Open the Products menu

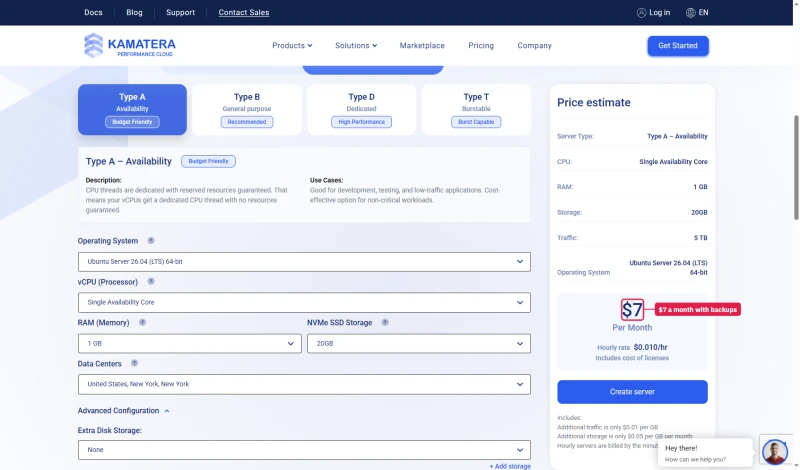pos(292,45)
